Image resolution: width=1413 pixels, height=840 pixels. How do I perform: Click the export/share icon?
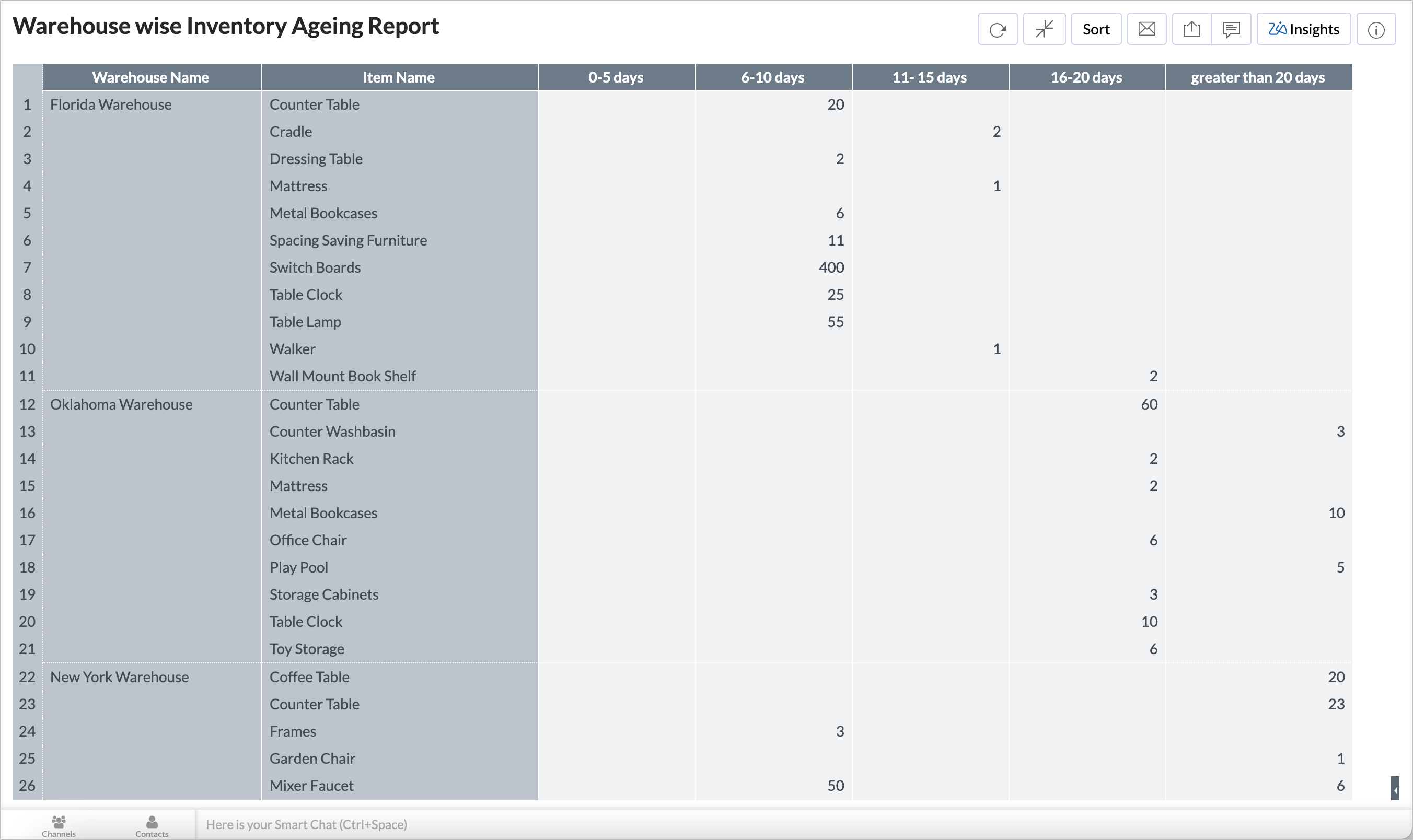coord(1191,29)
